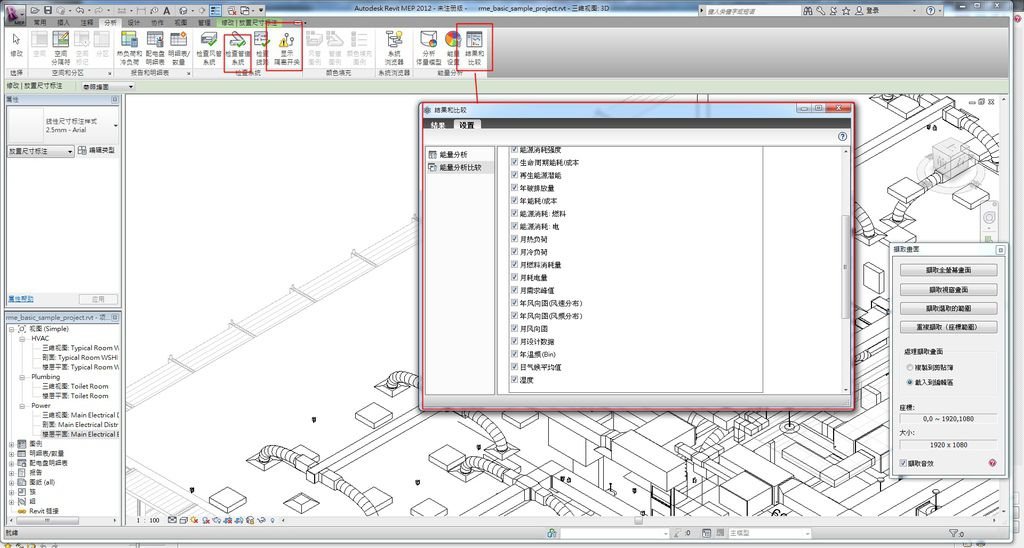Click the 編輯類型 button in properties panel
Viewport: 1024px width, 548px height.
click(96, 150)
